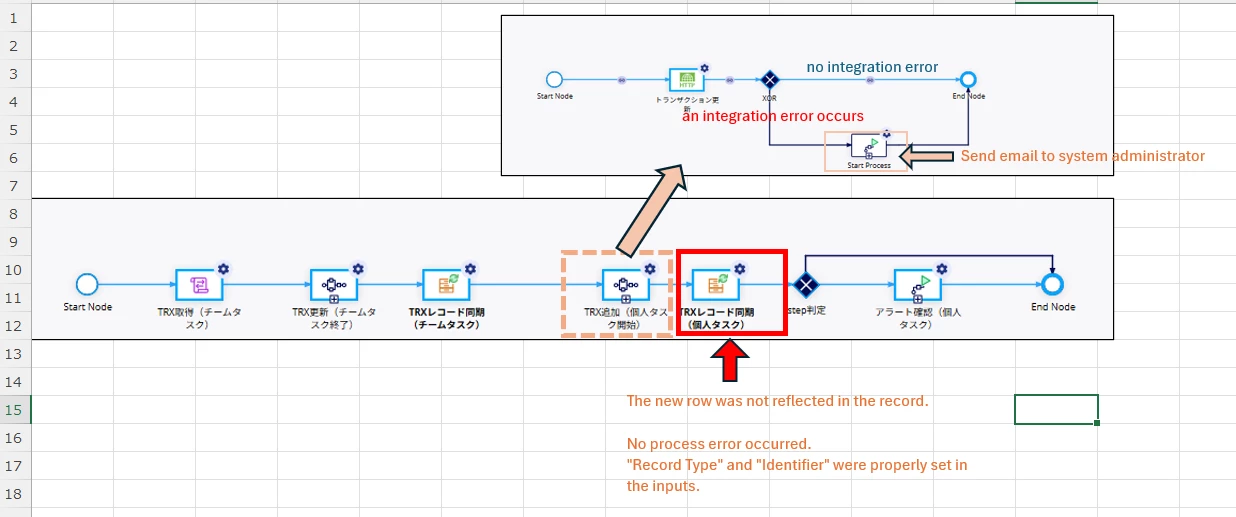
Task: Select the TRX追加（個人タスク開始）node icon
Action: [625, 285]
